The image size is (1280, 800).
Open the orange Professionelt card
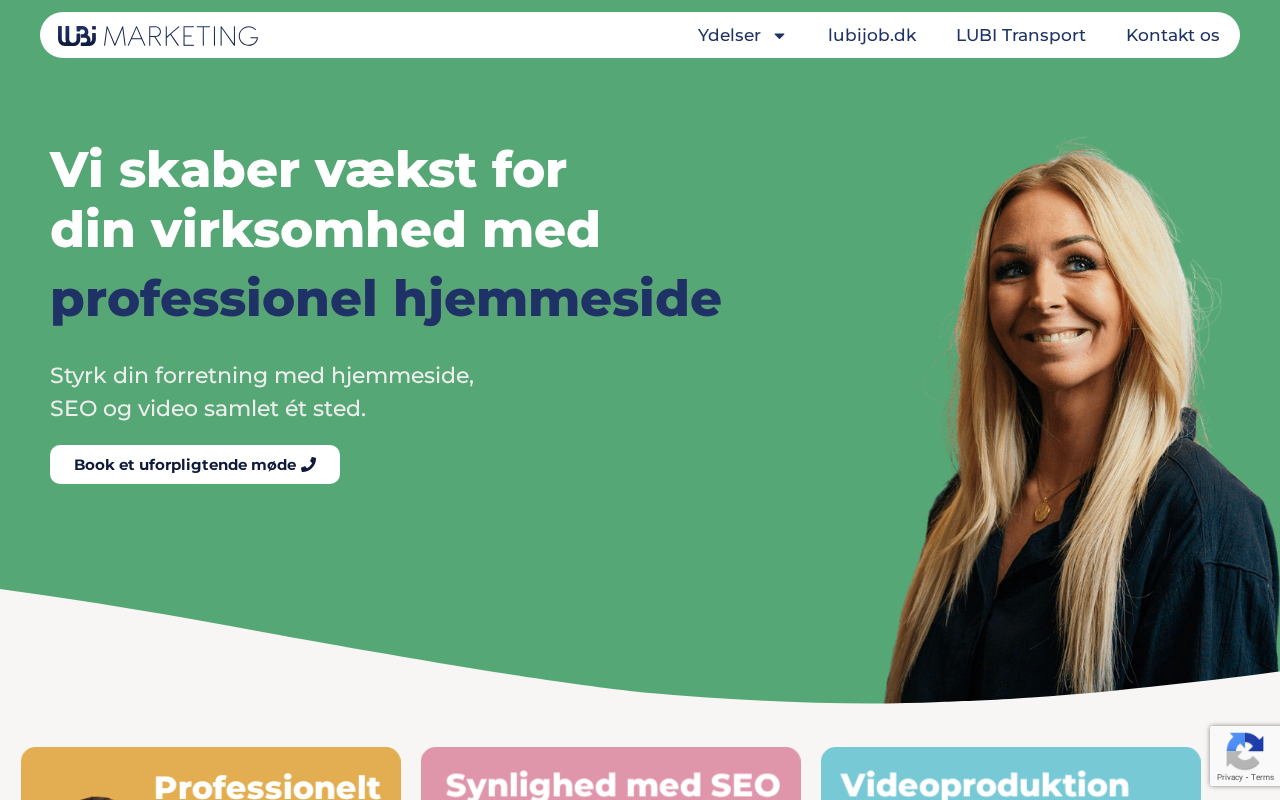[211, 774]
